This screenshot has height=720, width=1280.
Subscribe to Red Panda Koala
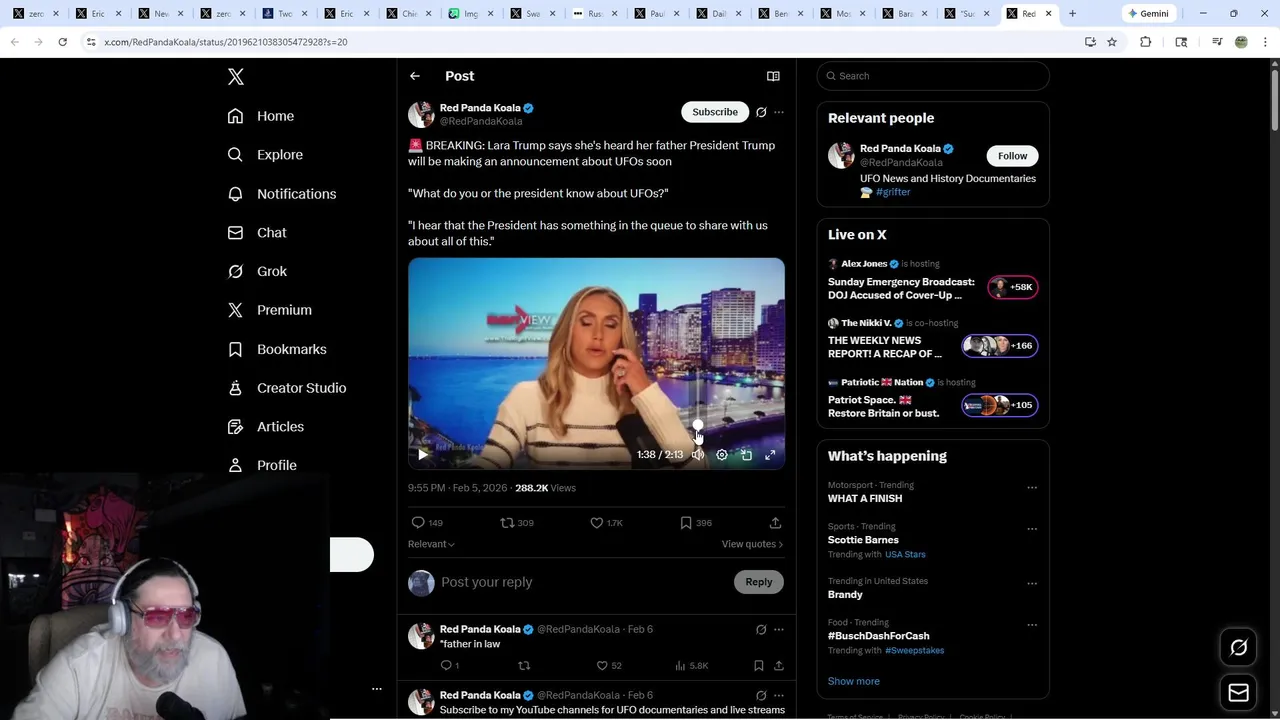click(x=715, y=112)
